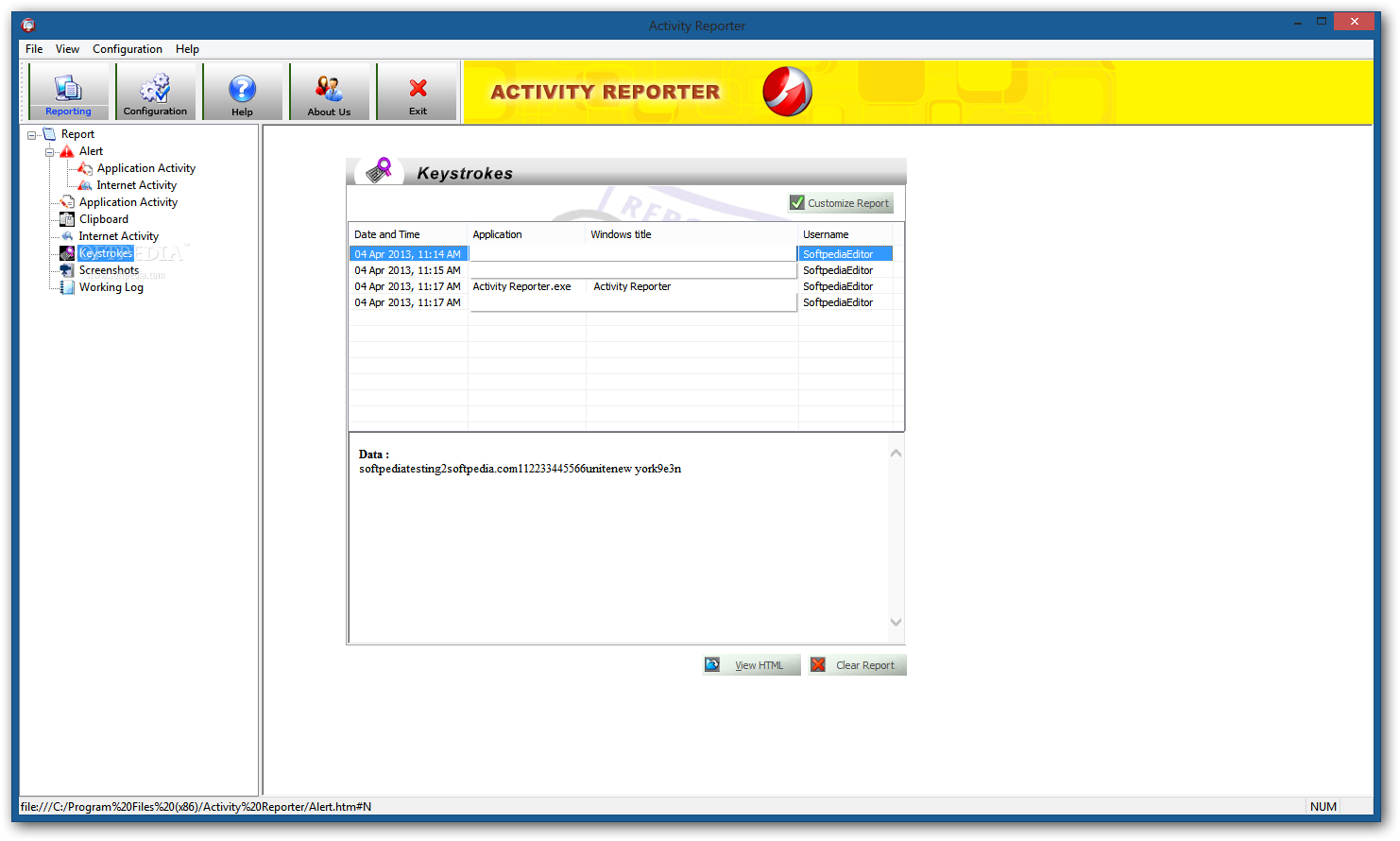The image size is (1400, 841).
Task: Click the red Activity Reporter logo ball
Action: (x=787, y=92)
